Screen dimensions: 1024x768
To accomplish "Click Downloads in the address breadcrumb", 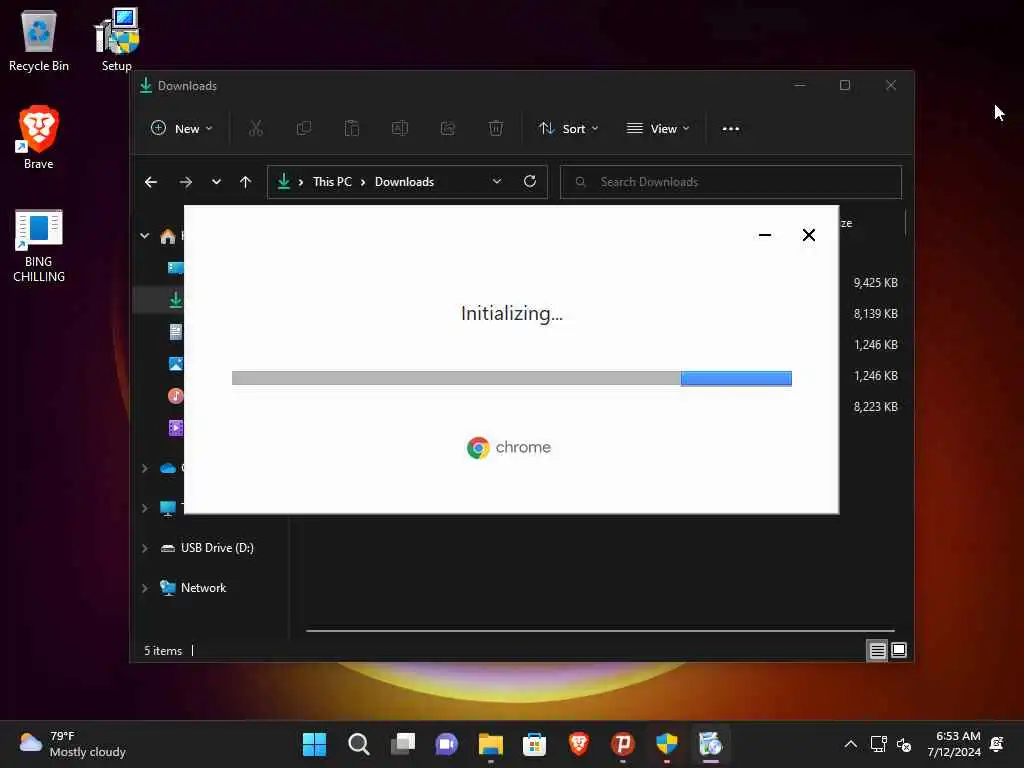I will 404,182.
